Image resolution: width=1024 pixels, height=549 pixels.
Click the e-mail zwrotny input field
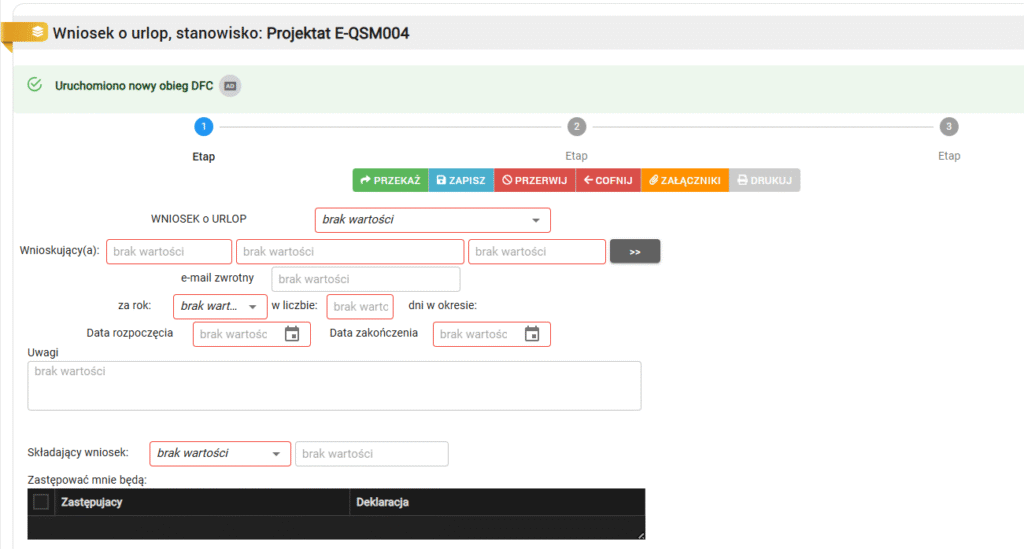[366, 279]
